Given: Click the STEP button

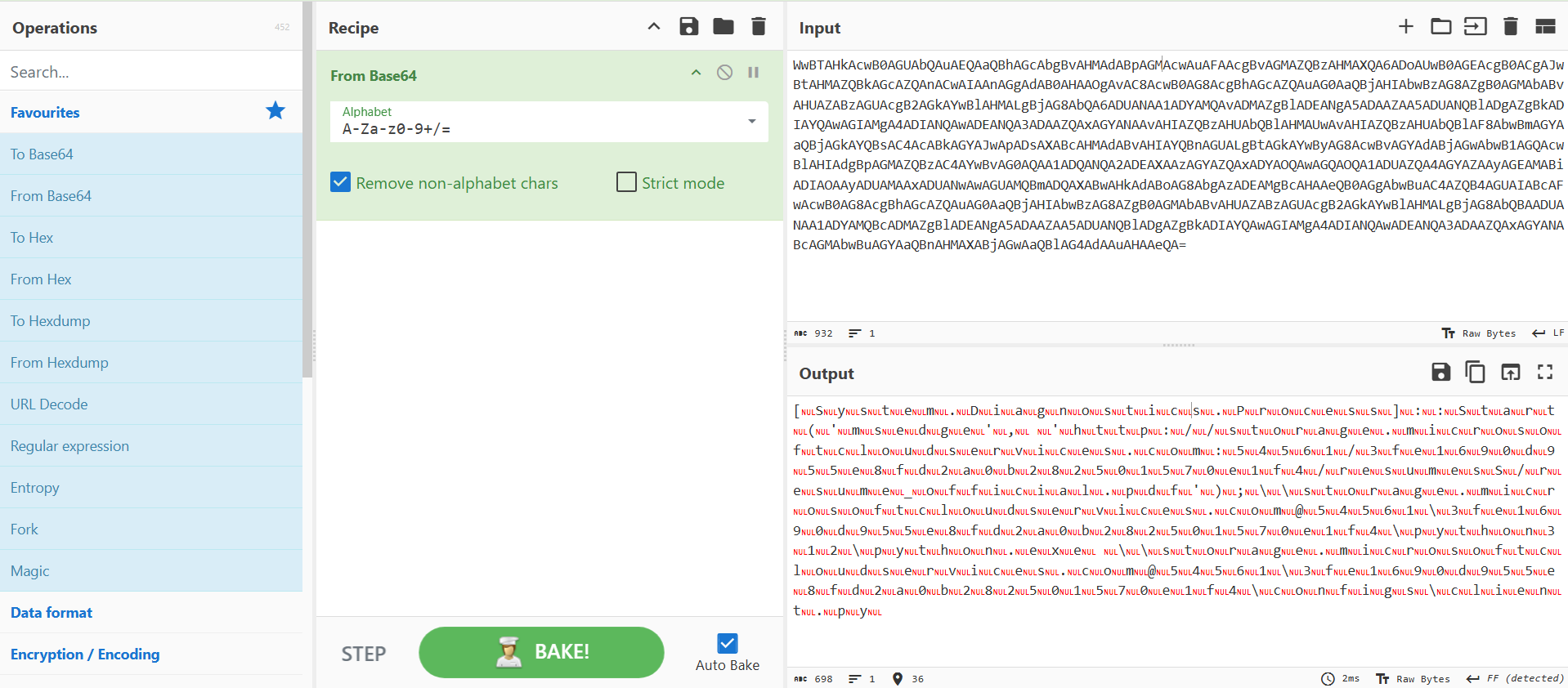Looking at the screenshot, I should point(363,654).
